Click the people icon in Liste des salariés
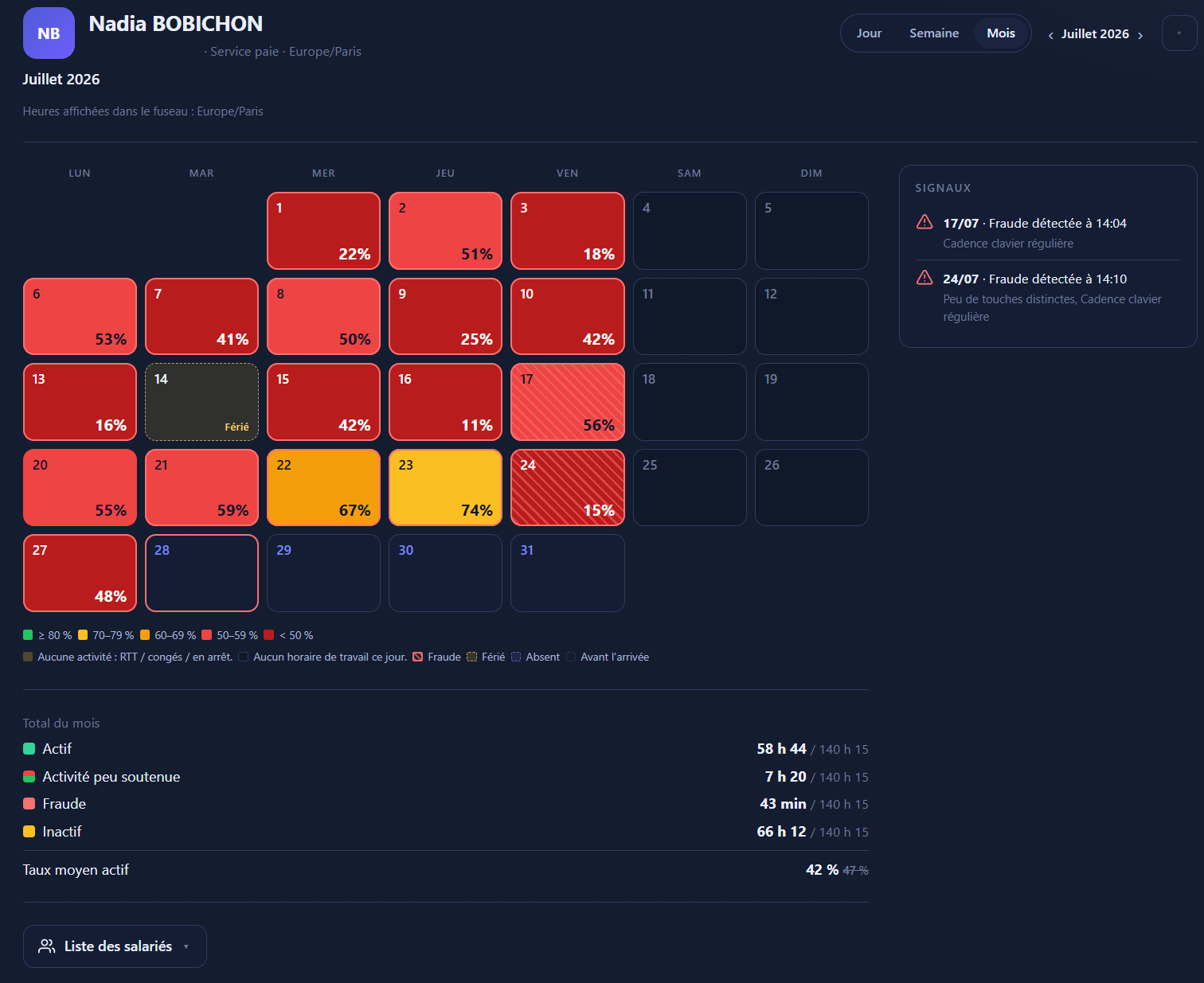The height and width of the screenshot is (983, 1204). click(47, 946)
